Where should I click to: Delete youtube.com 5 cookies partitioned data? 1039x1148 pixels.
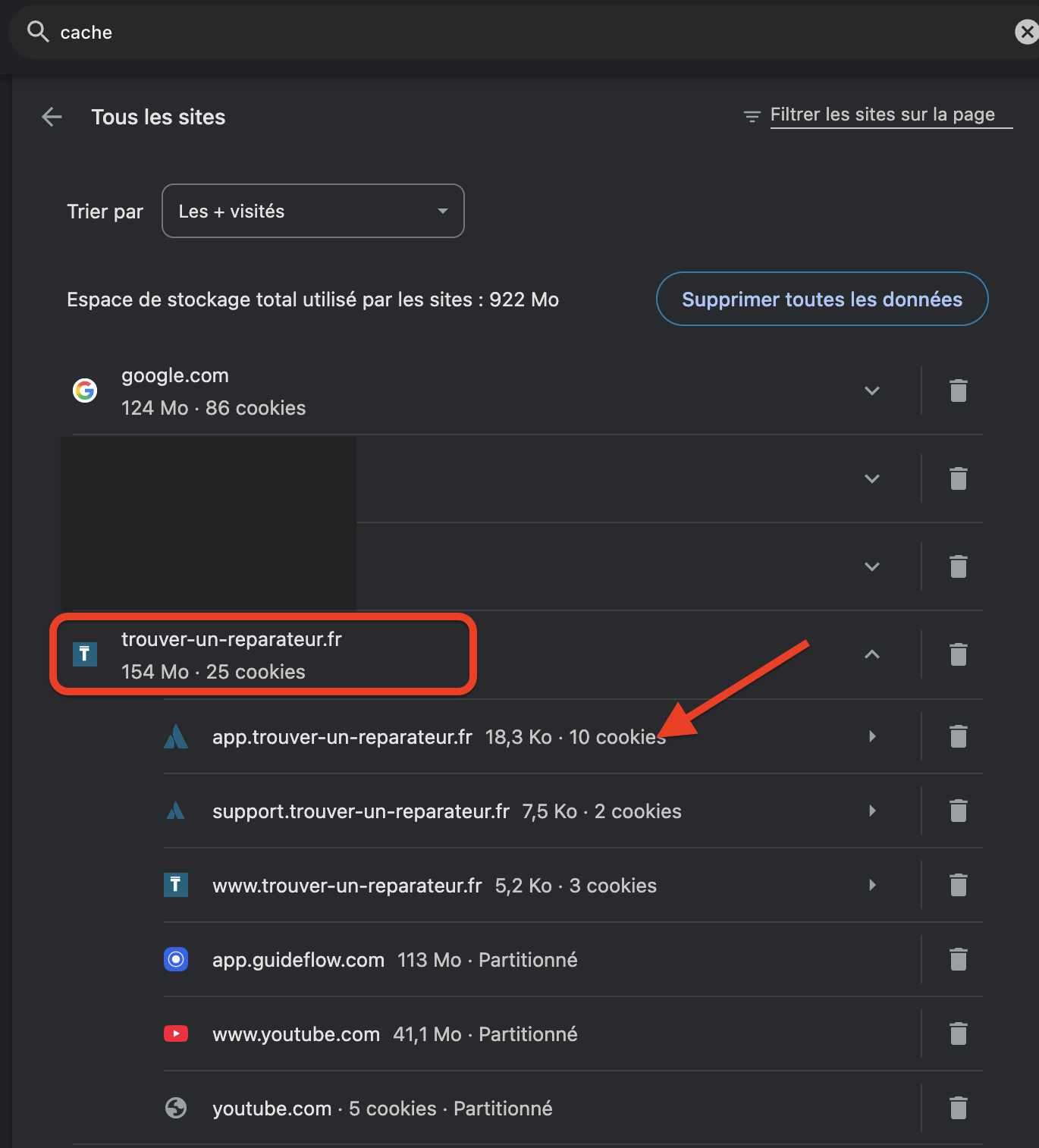click(959, 1108)
